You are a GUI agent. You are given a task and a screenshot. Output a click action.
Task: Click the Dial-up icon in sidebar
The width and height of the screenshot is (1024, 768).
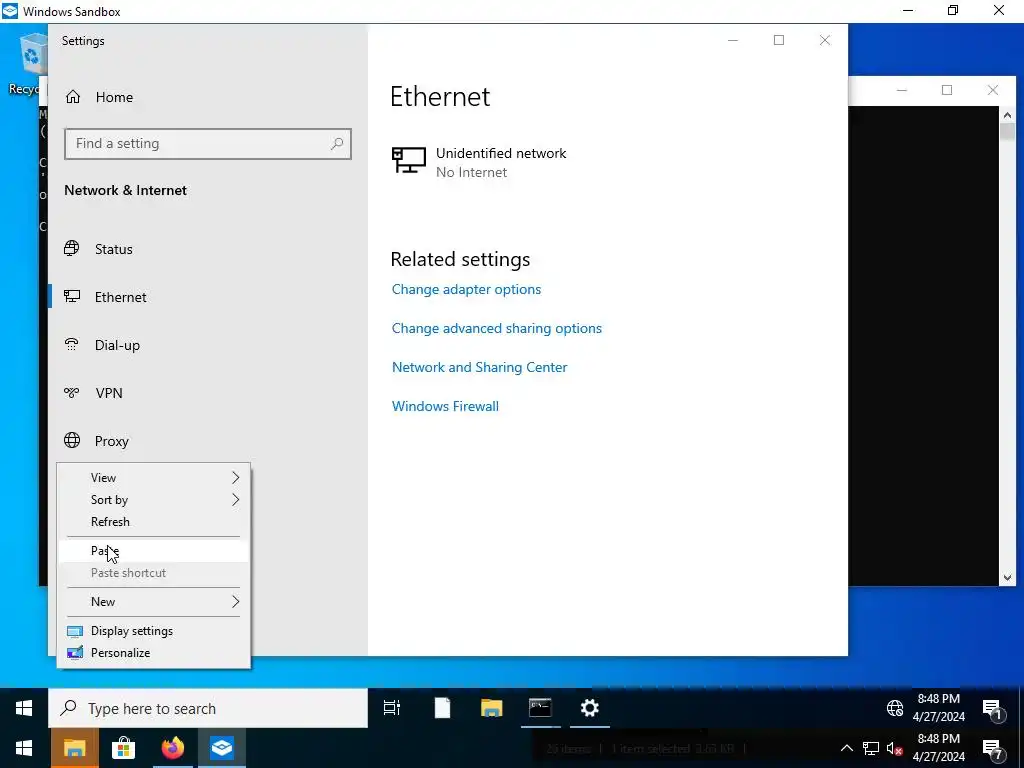tap(72, 344)
